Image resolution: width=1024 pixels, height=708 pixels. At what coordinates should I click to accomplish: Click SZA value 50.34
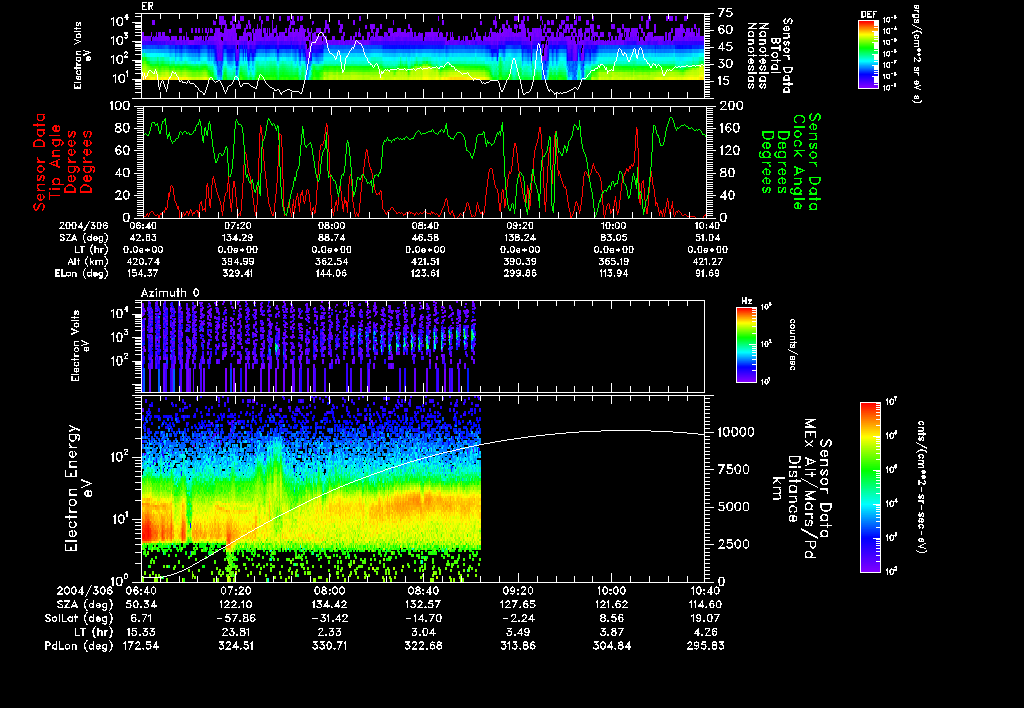pyautogui.click(x=140, y=605)
